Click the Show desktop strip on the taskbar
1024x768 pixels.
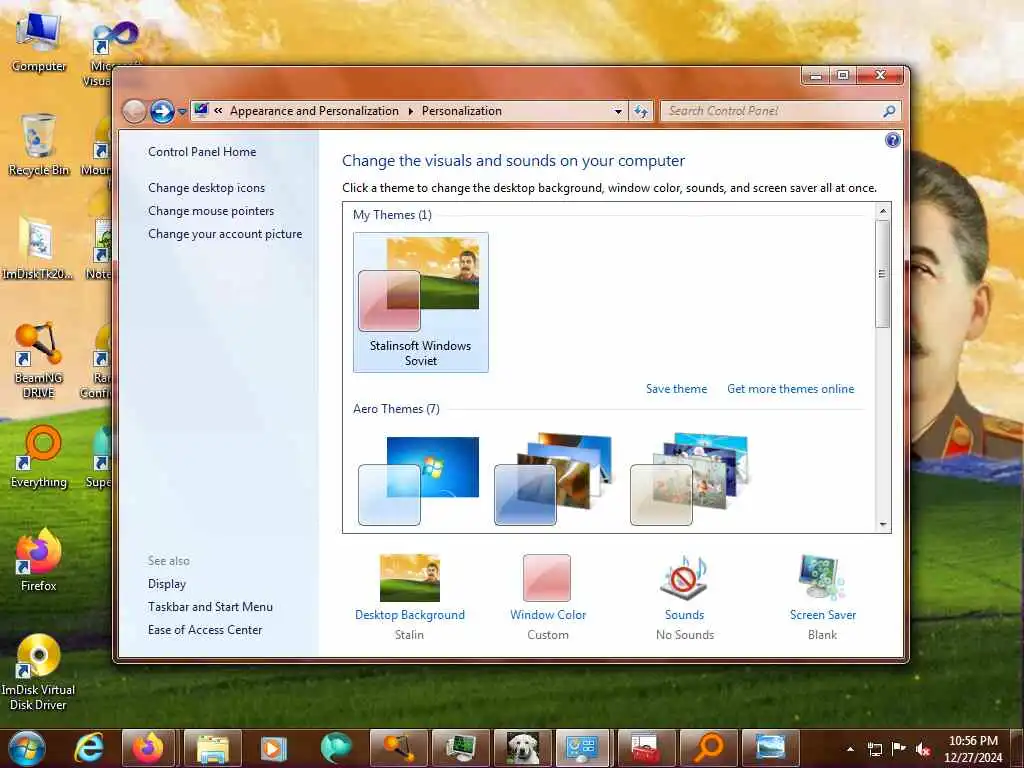(1018, 748)
